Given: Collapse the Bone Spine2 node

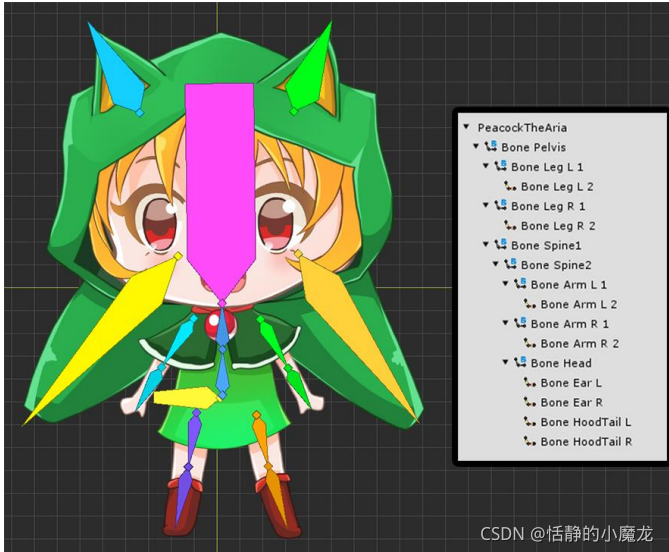Looking at the screenshot, I should pyautogui.click(x=496, y=264).
